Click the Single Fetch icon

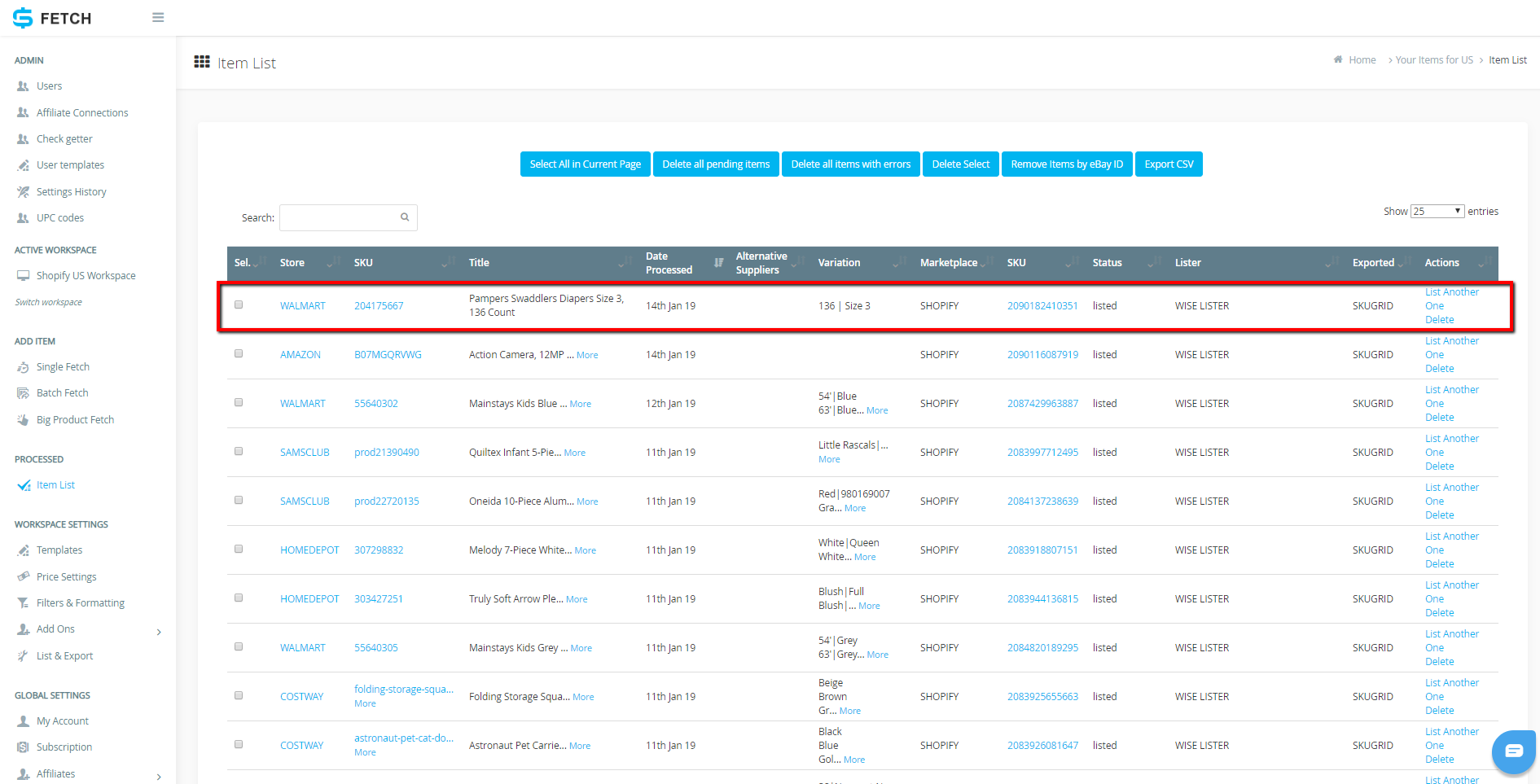tap(23, 367)
